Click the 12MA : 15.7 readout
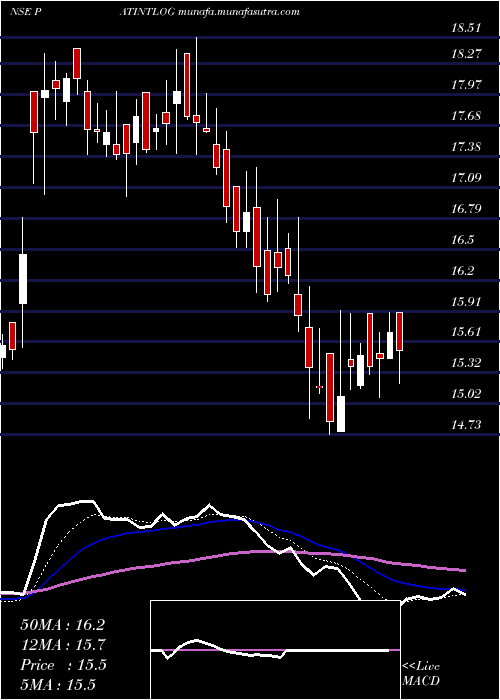Viewport: 500px width, 700px height. point(63,645)
